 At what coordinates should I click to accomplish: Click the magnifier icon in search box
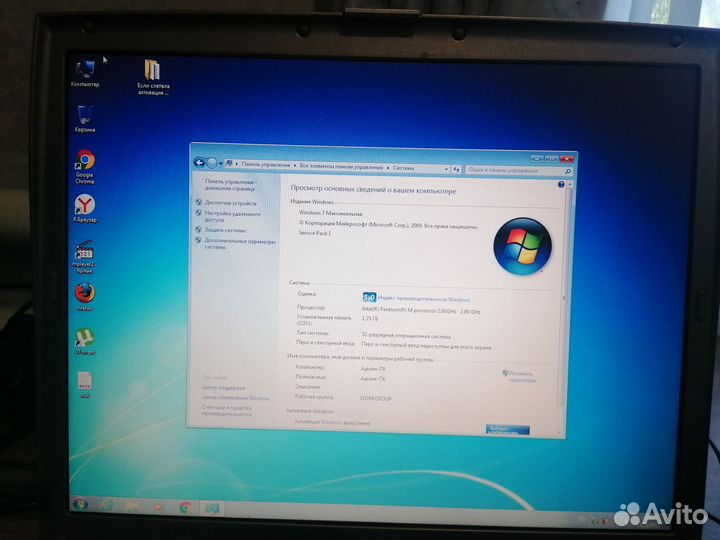pyautogui.click(x=568, y=172)
